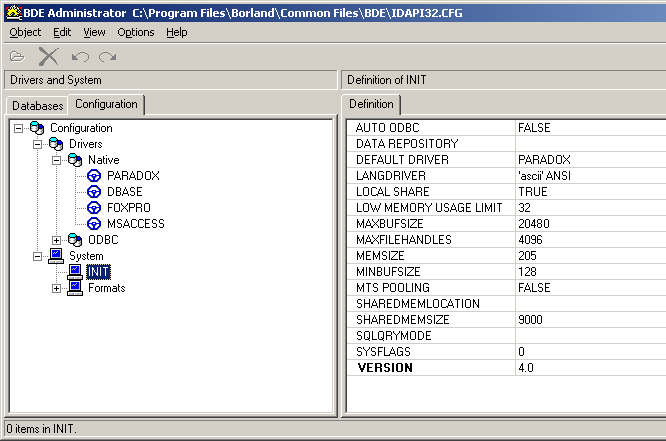Click the FOXPRO driver icon
Viewport: 666px width, 441px height.
(94, 208)
